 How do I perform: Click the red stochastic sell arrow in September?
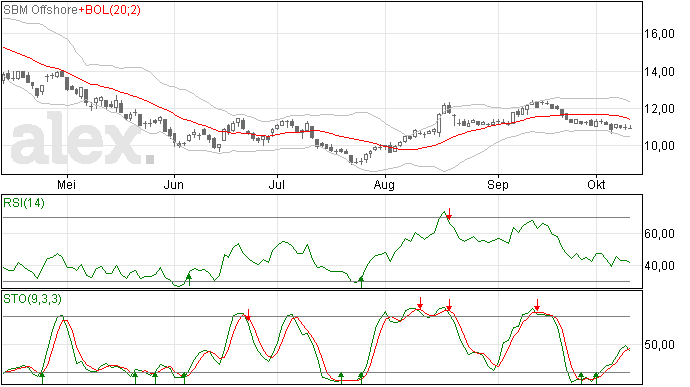pyautogui.click(x=537, y=305)
